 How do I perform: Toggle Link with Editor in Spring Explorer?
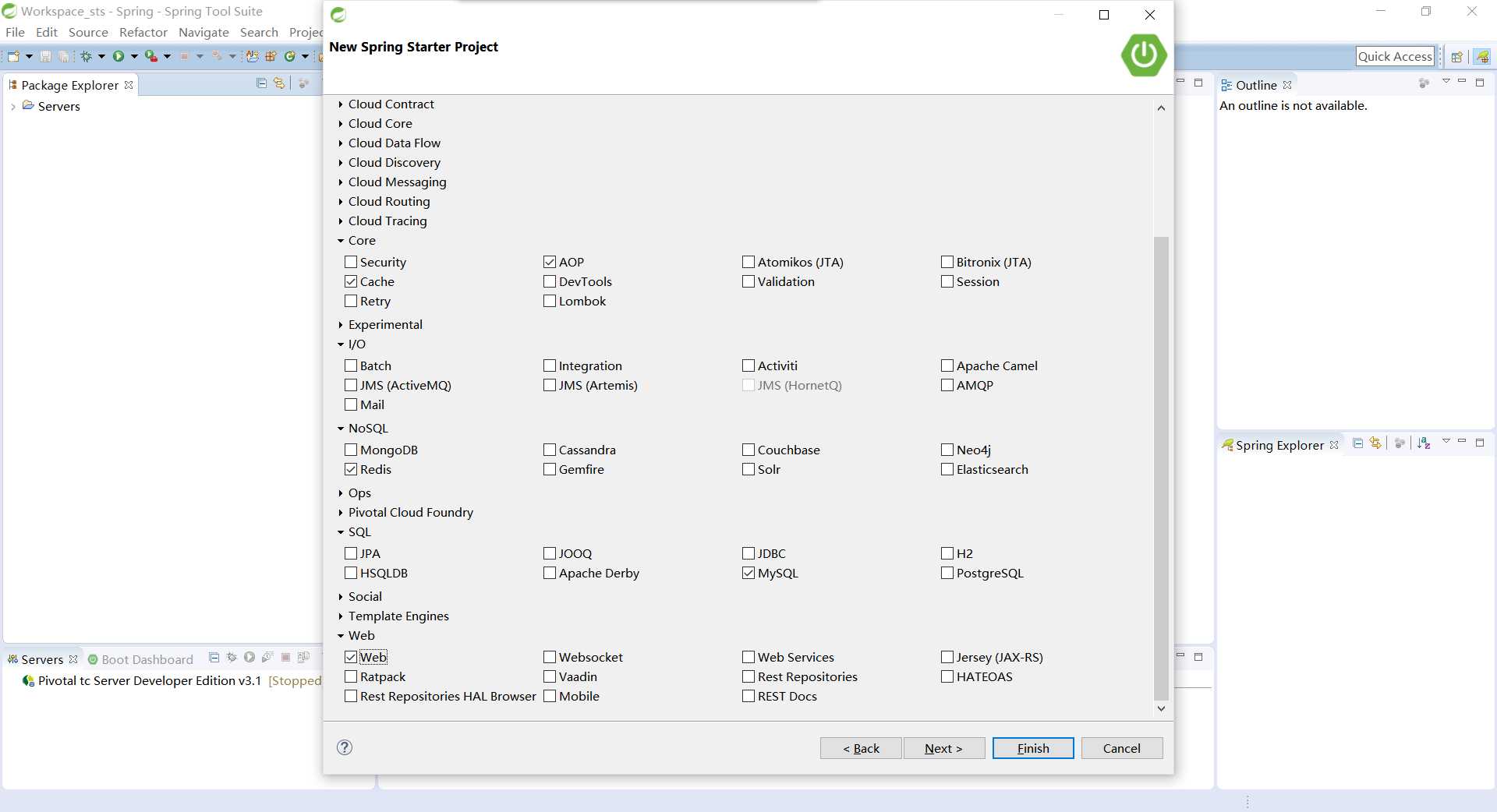pyautogui.click(x=1375, y=443)
